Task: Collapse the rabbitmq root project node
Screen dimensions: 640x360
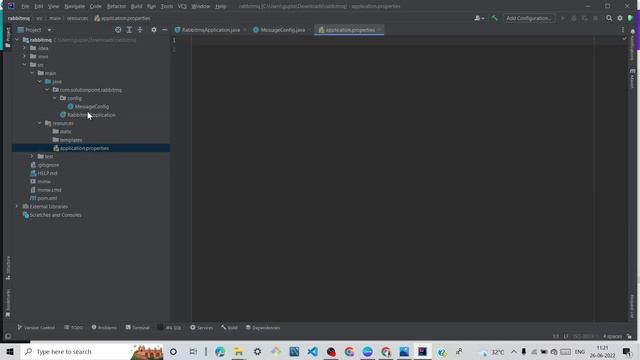Action: (17, 40)
